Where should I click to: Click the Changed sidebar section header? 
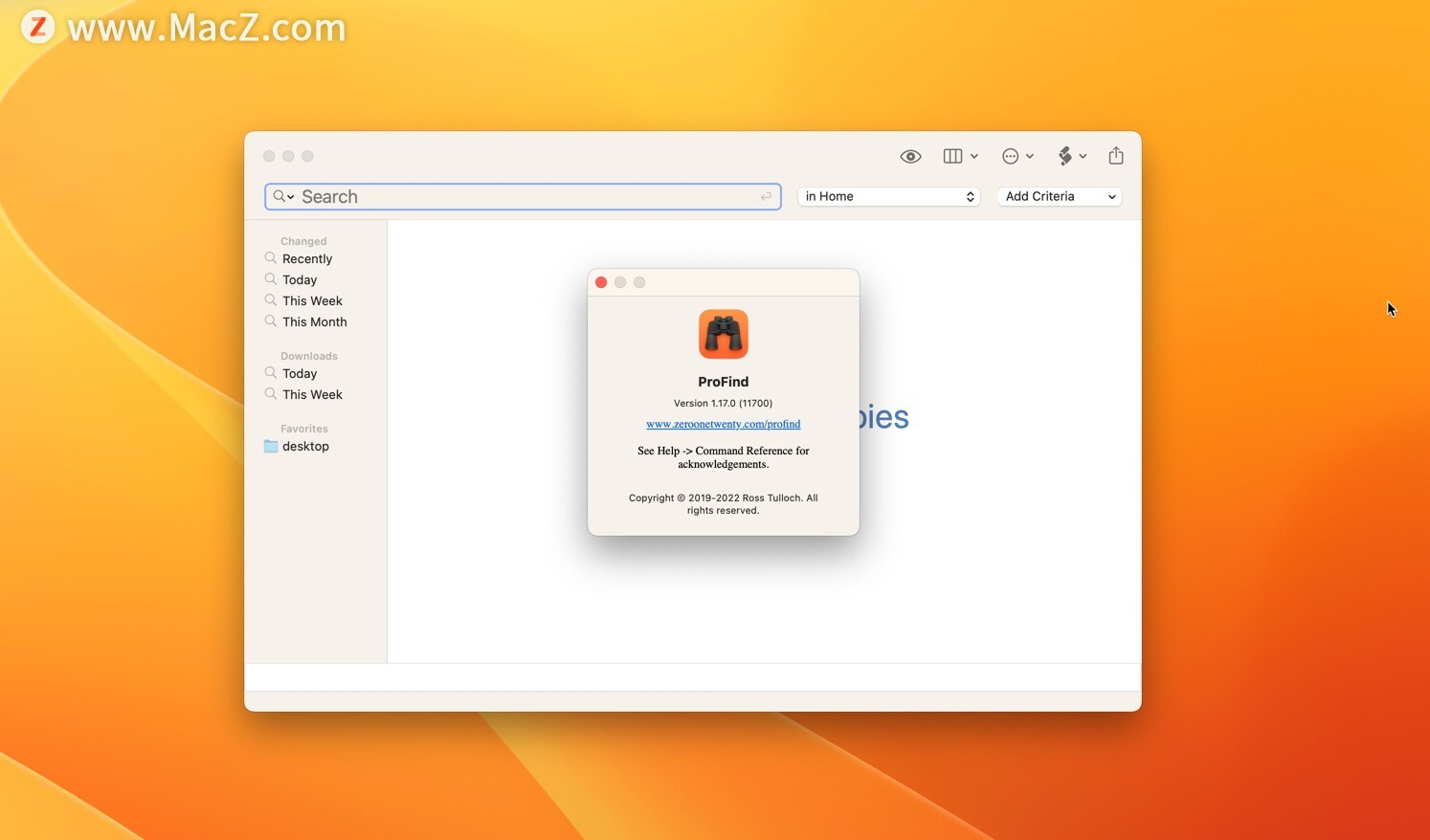(x=303, y=241)
